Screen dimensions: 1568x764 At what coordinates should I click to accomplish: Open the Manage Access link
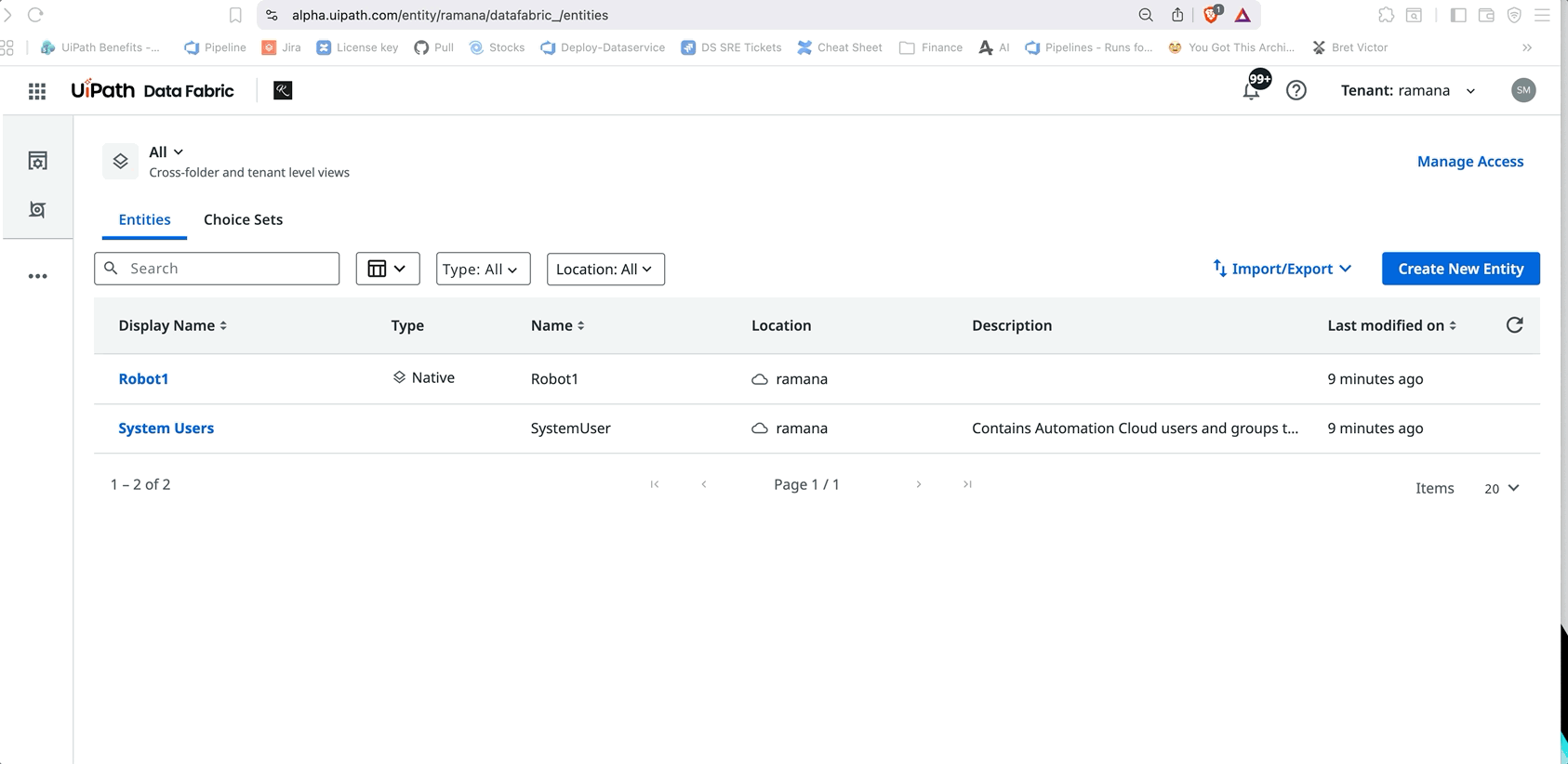1470,162
